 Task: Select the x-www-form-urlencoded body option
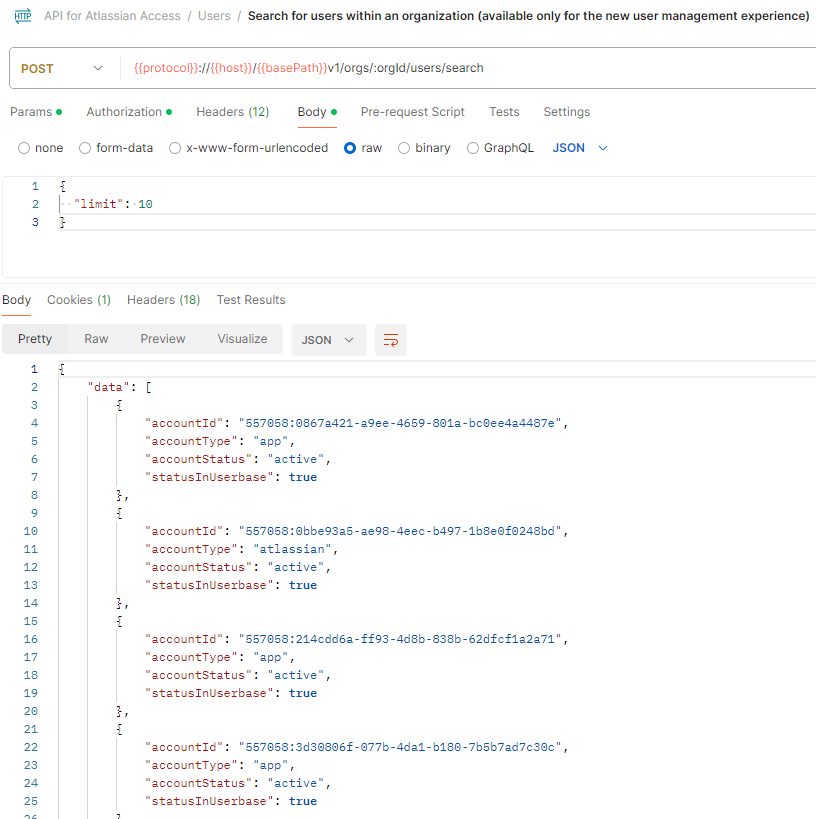[x=249, y=148]
